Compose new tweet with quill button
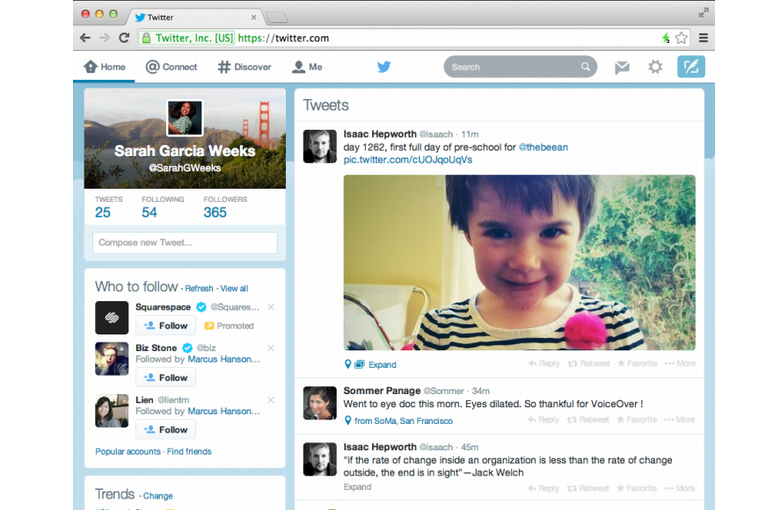Screen dimensions: 776x510 pos(691,67)
